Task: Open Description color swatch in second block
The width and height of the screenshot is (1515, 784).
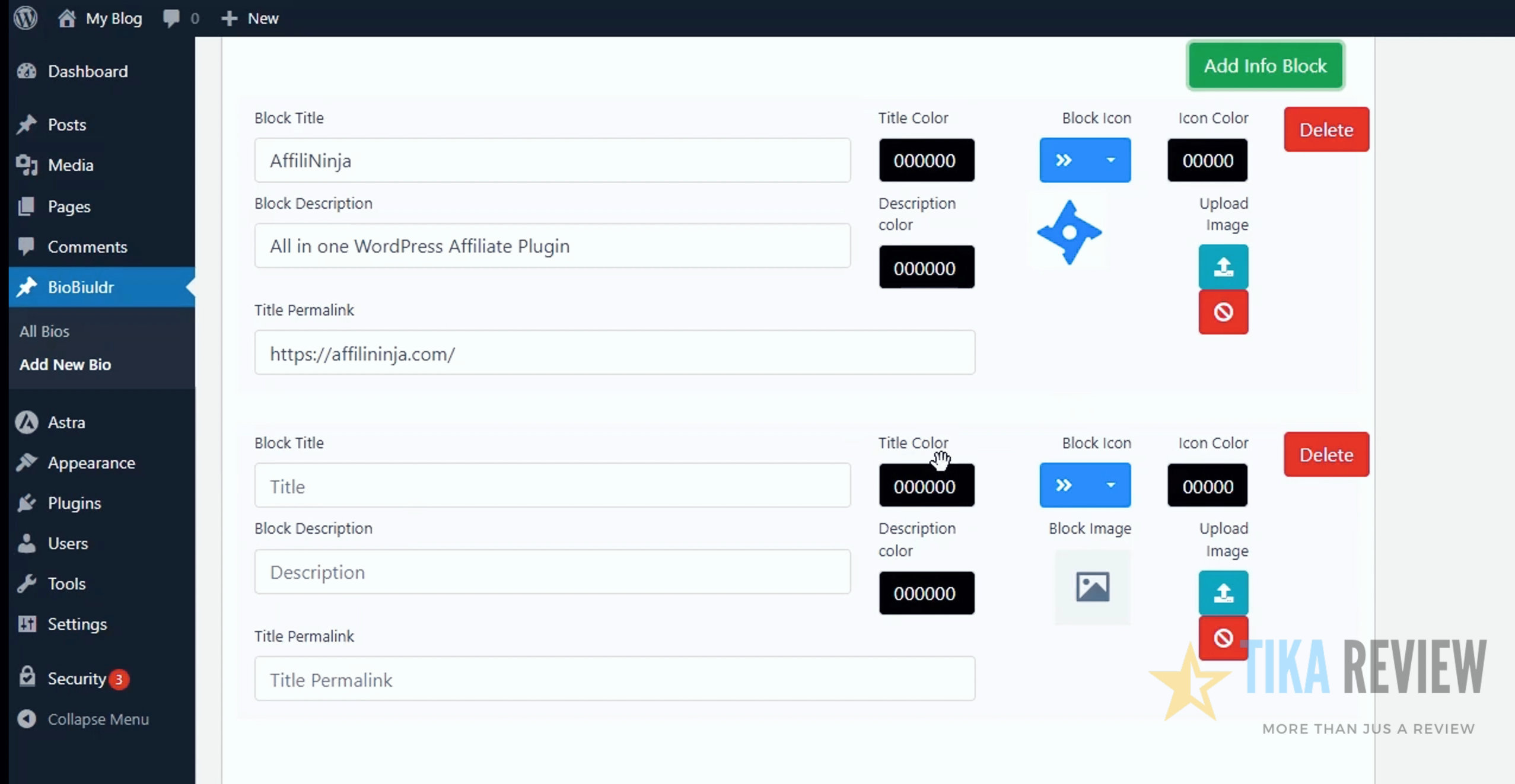Action: pos(926,593)
